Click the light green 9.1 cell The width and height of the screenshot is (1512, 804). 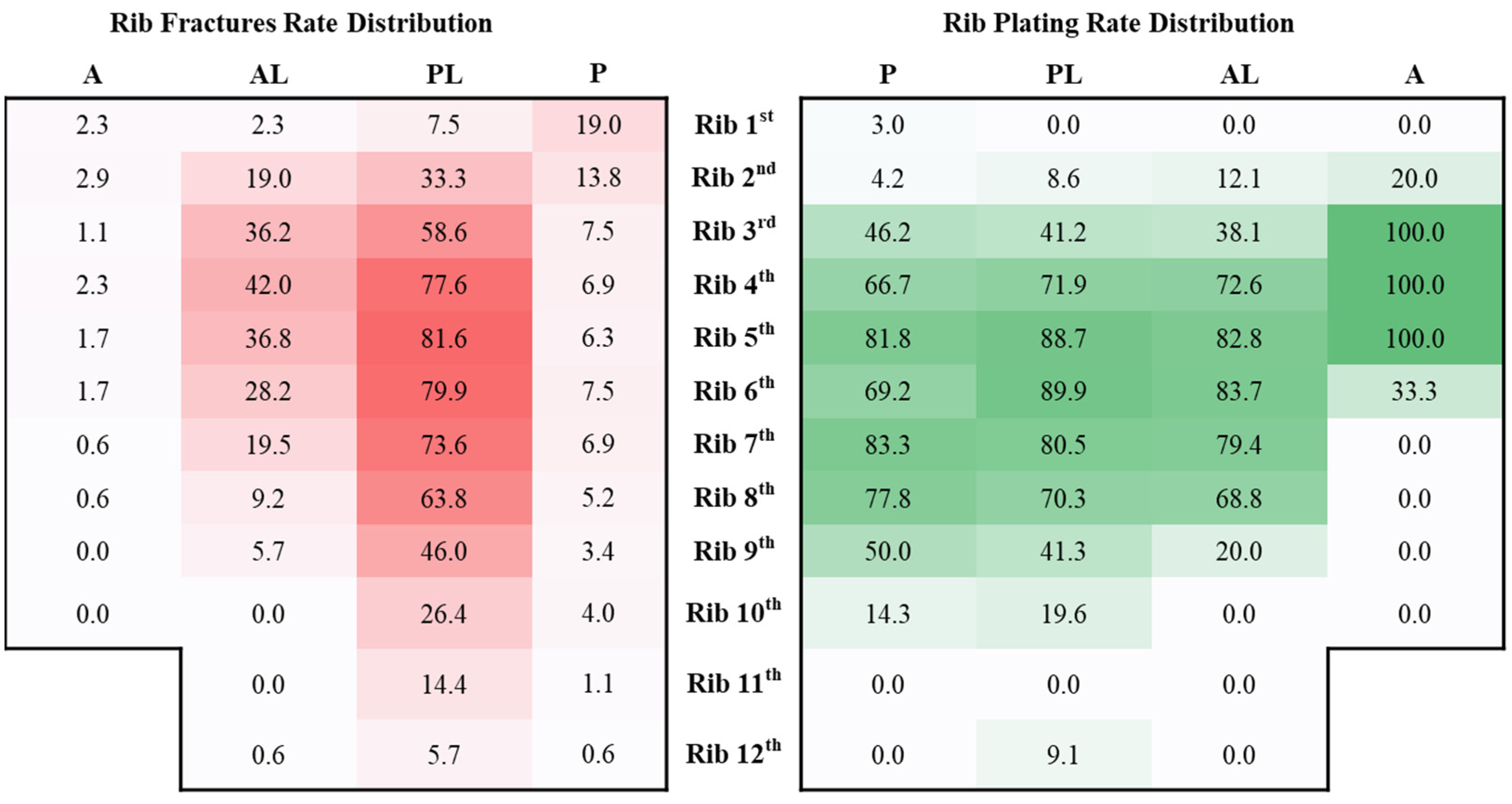1063,754
